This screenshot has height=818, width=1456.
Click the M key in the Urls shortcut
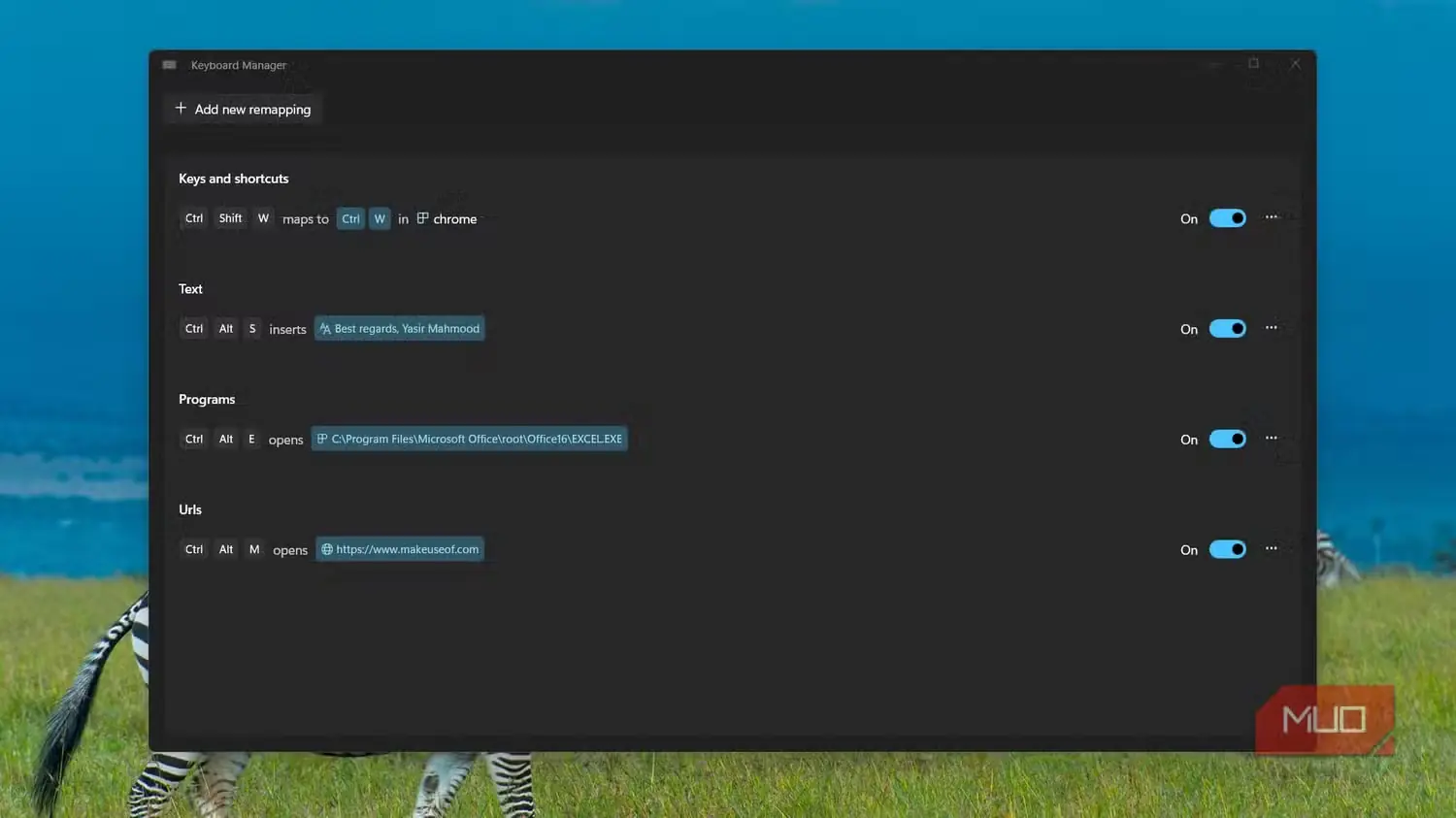tap(254, 549)
